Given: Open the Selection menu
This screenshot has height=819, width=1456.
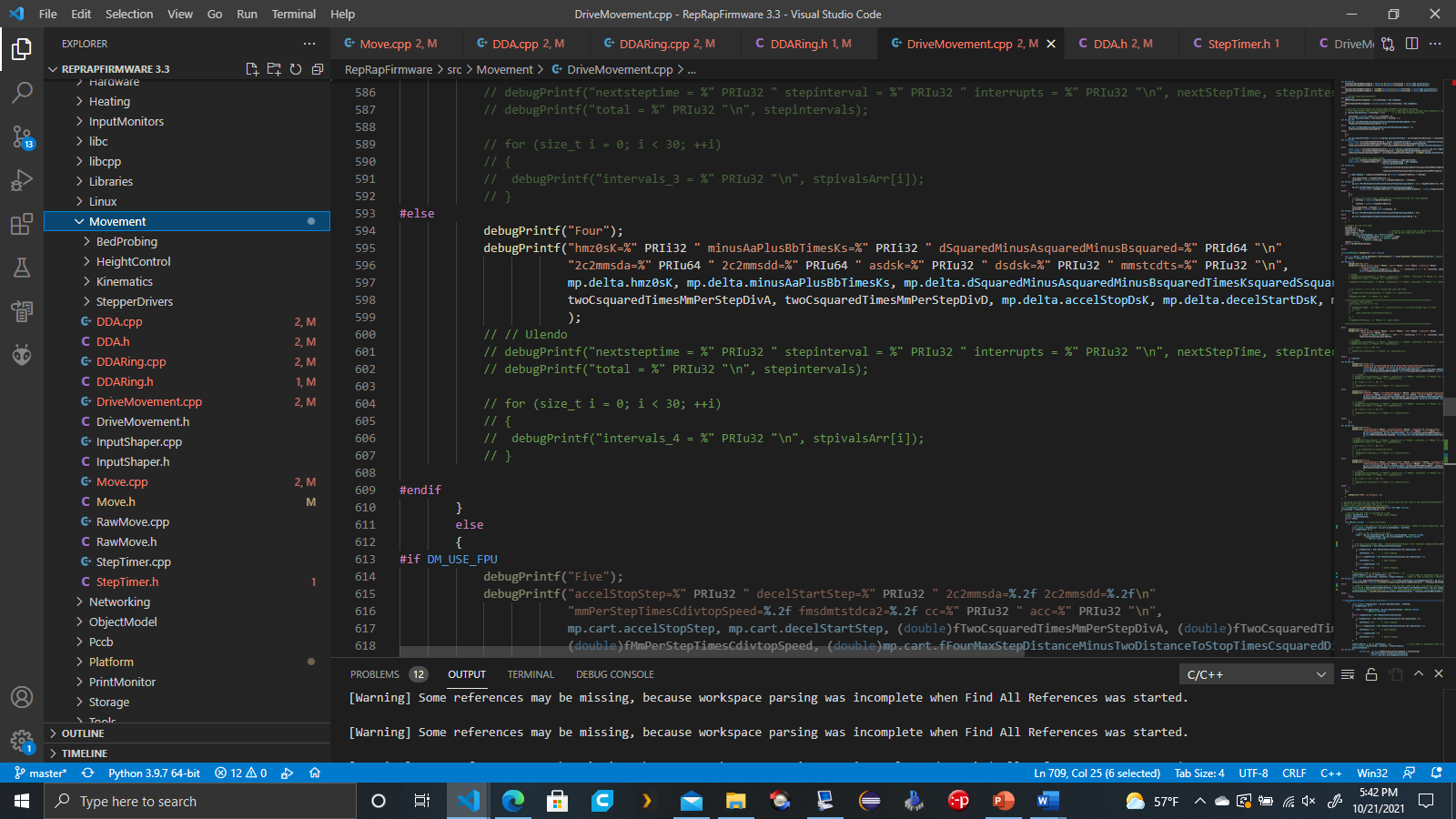Looking at the screenshot, I should (129, 14).
